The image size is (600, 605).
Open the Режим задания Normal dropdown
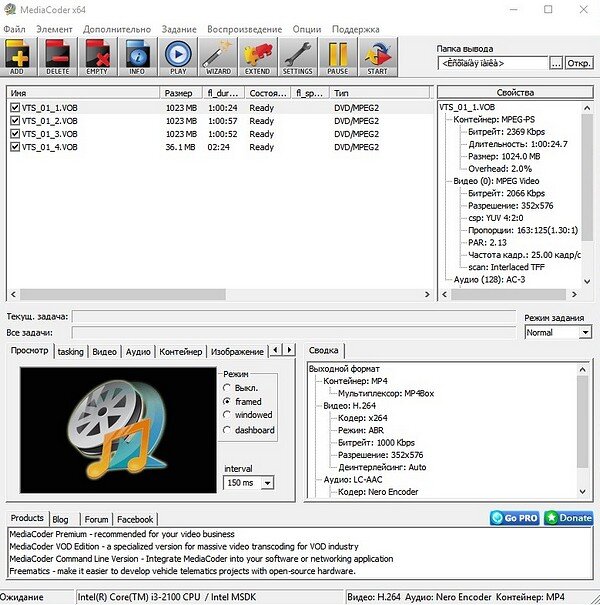586,332
